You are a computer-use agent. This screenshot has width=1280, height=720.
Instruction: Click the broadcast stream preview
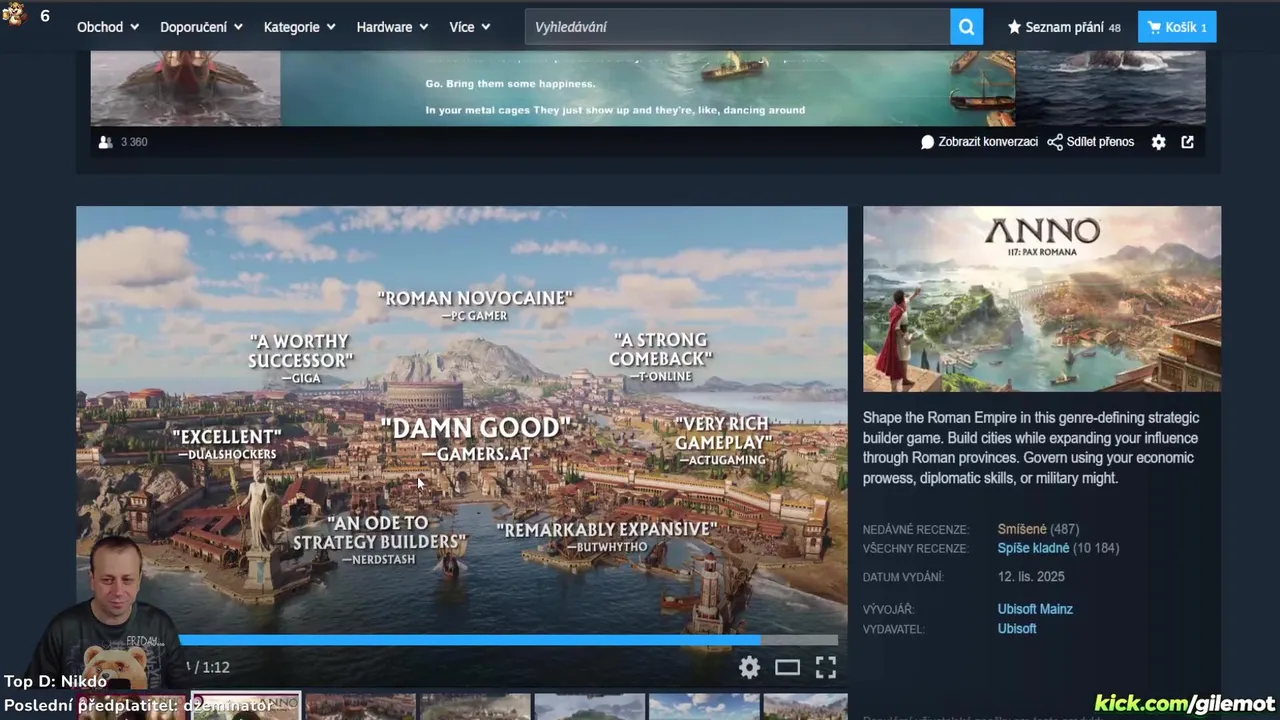tap(648, 88)
